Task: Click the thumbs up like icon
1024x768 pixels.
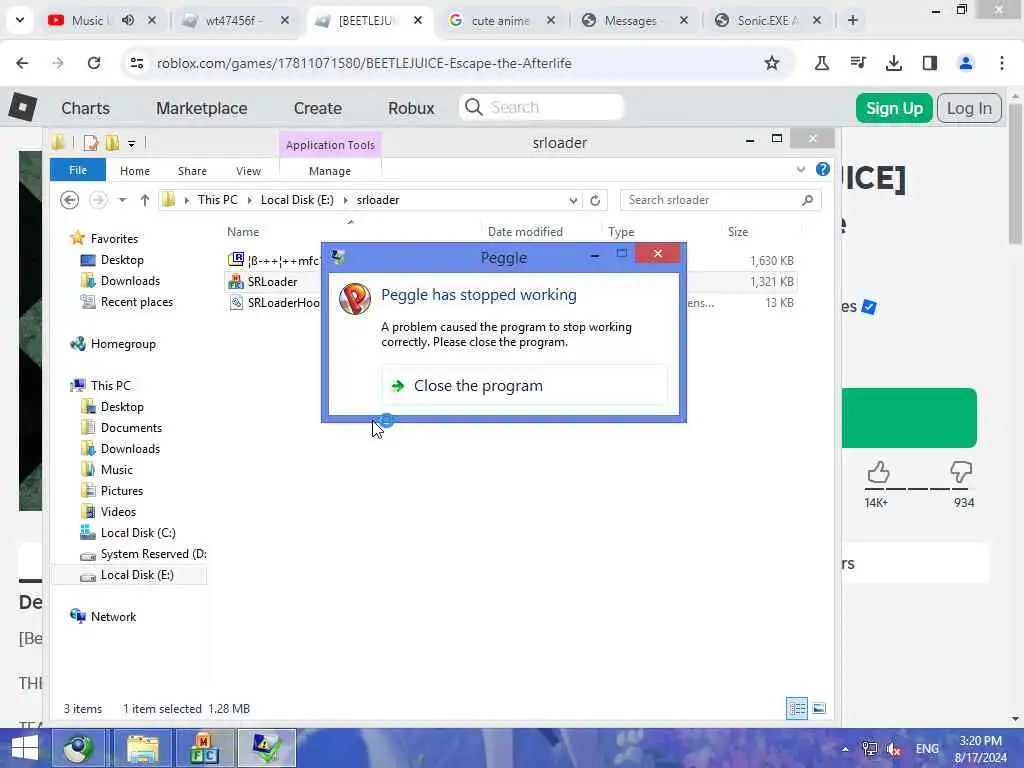Action: click(878, 472)
